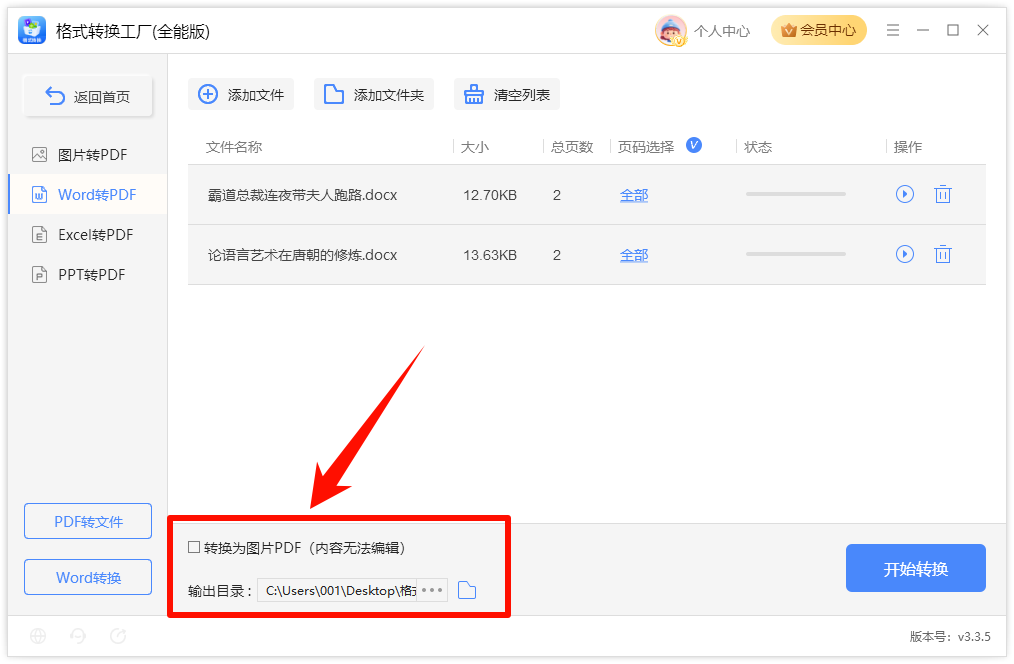Click the three-dots browse button

pyautogui.click(x=432, y=590)
